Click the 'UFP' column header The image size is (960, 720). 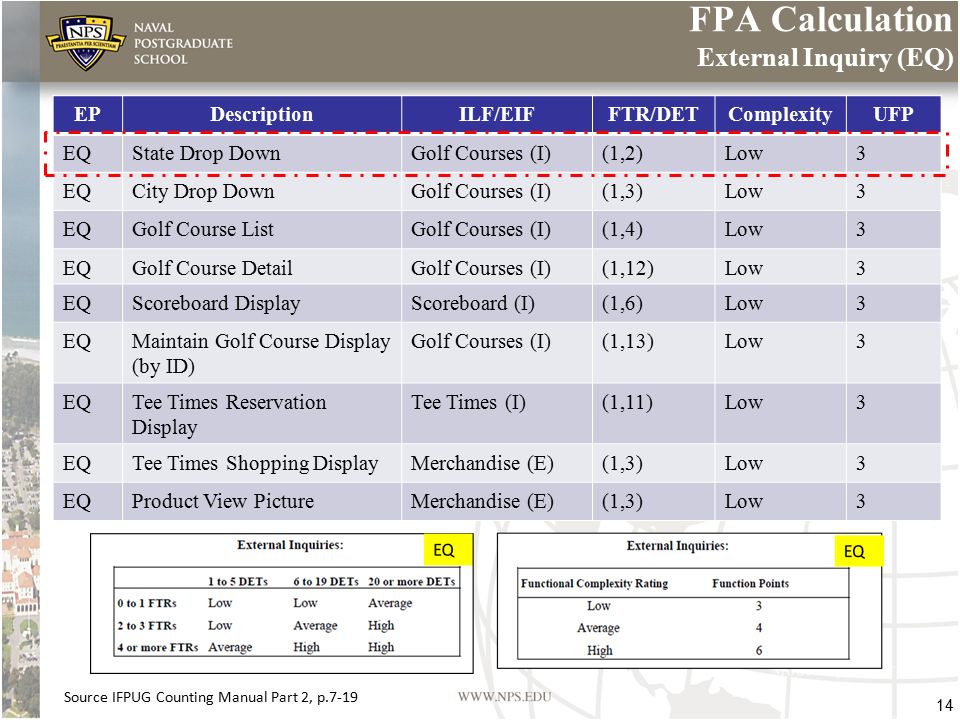pyautogui.click(x=893, y=114)
